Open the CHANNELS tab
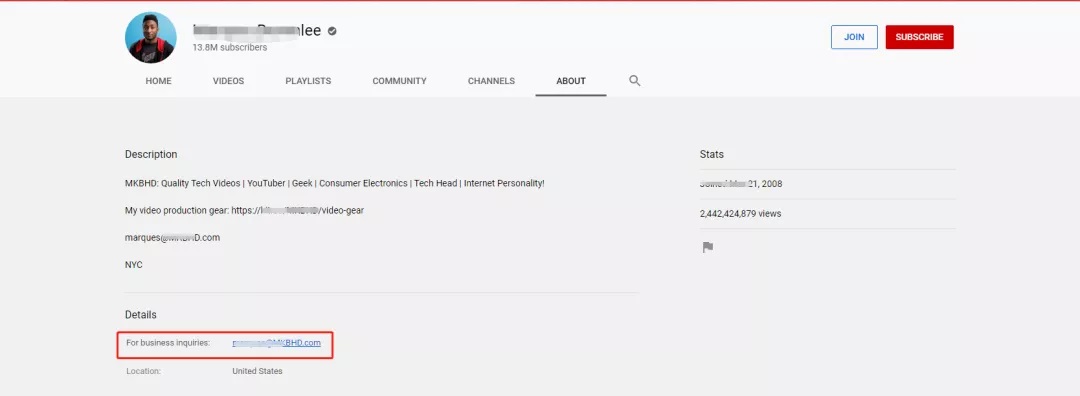 tap(491, 81)
